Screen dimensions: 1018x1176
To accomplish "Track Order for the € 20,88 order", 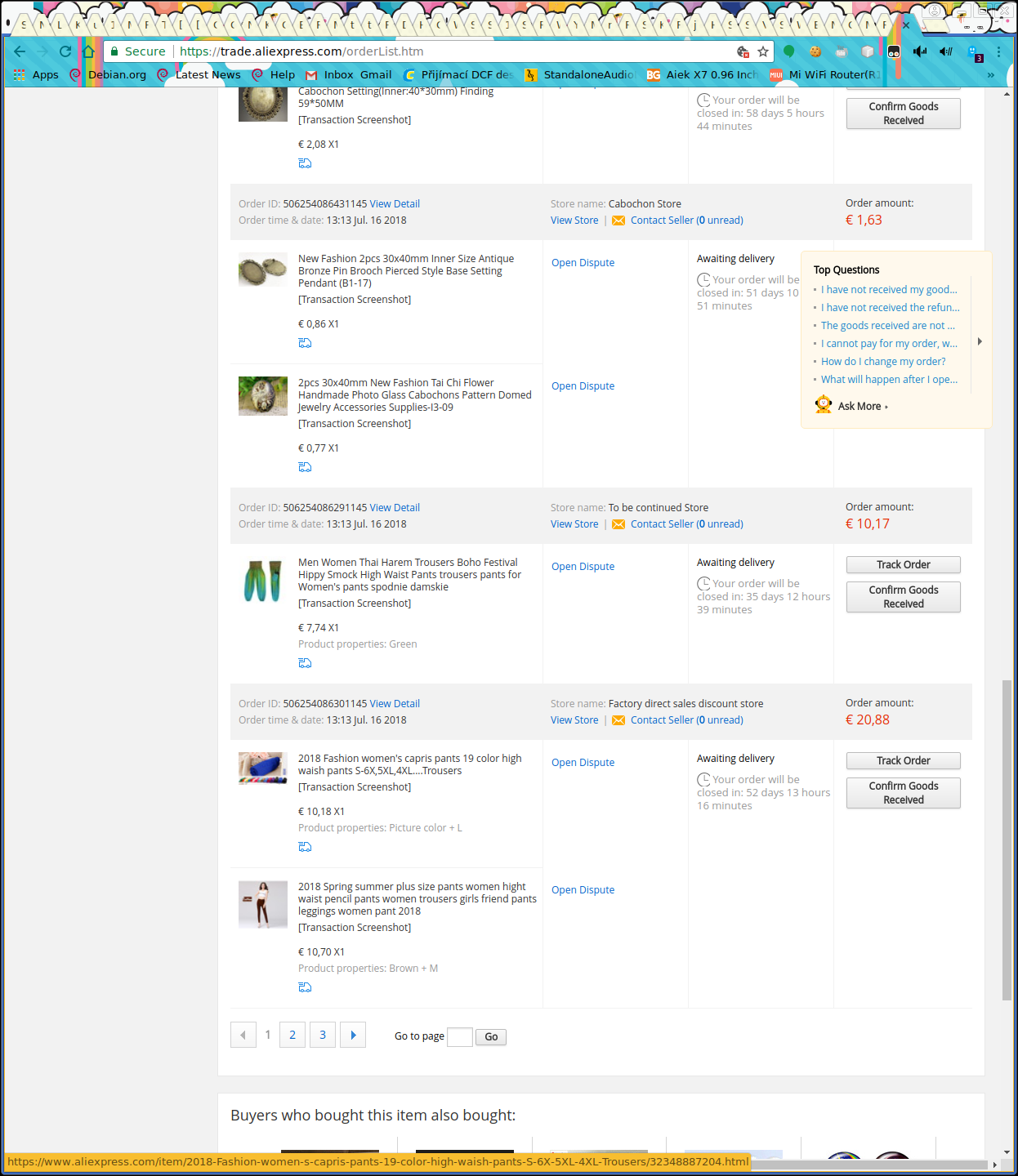I will click(x=904, y=761).
